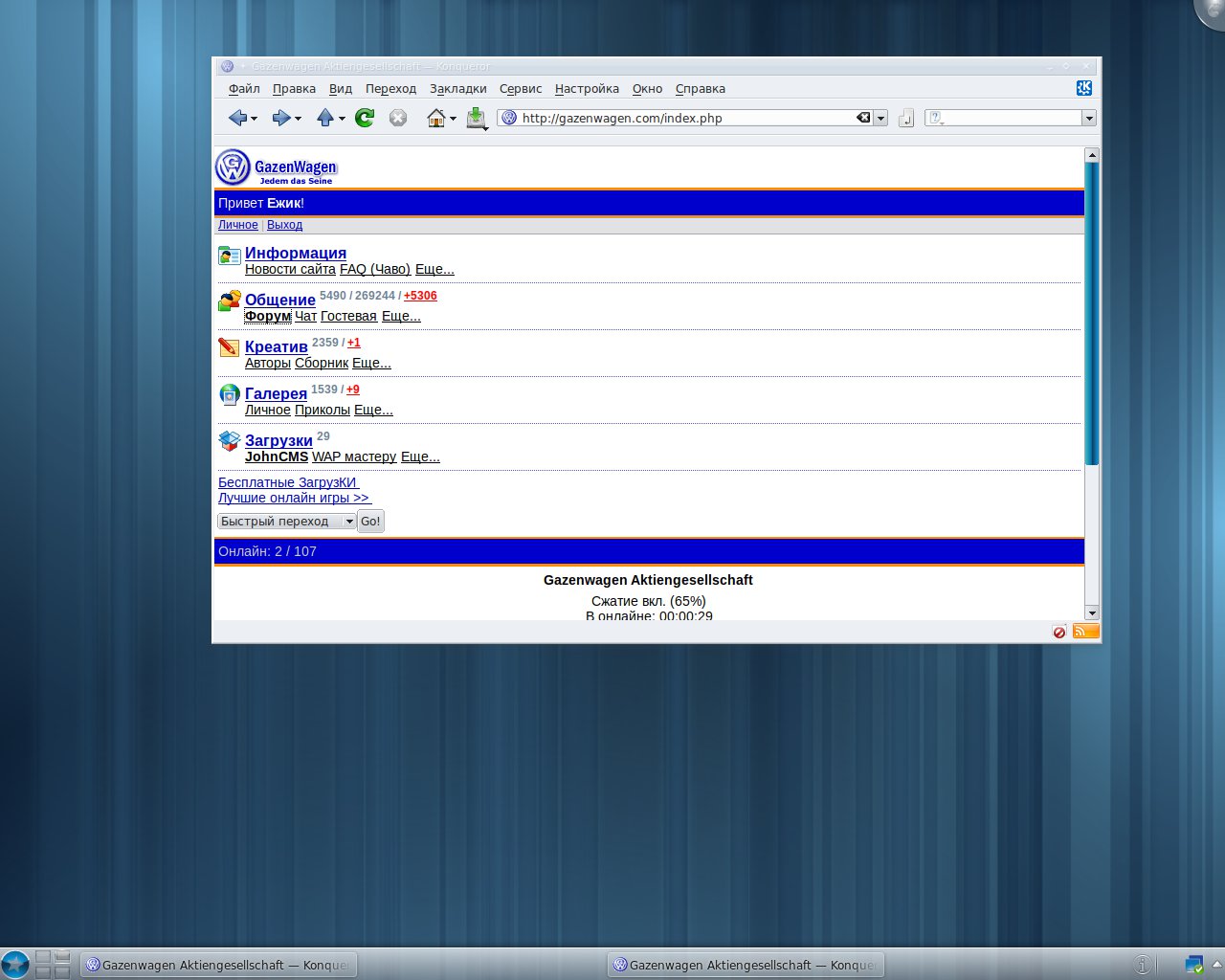Expand the search bar dropdown arrow
Viewport: 1225px width, 980px height.
point(1089,118)
